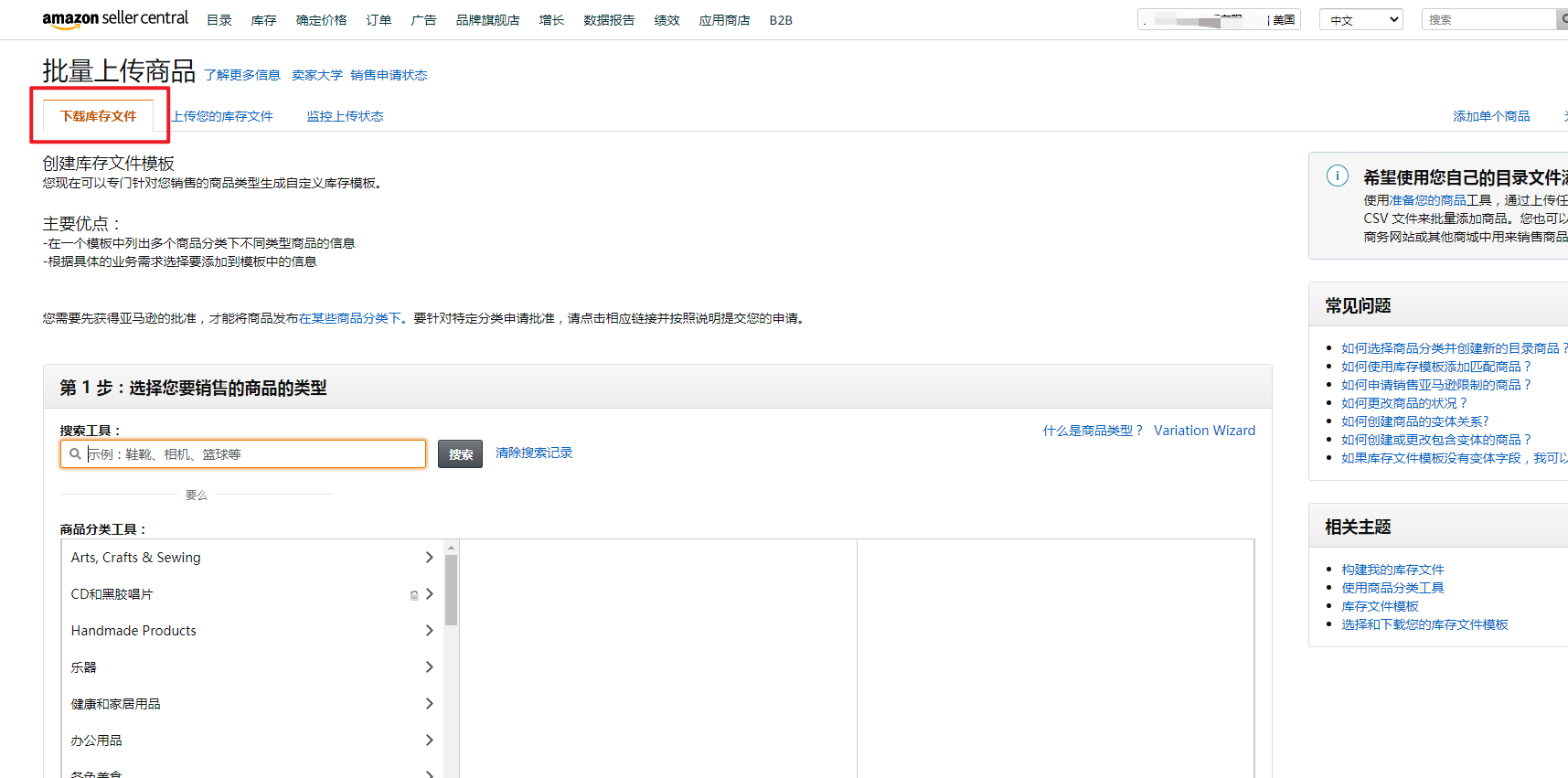
Task: Open the 增长 menu
Action: [551, 20]
